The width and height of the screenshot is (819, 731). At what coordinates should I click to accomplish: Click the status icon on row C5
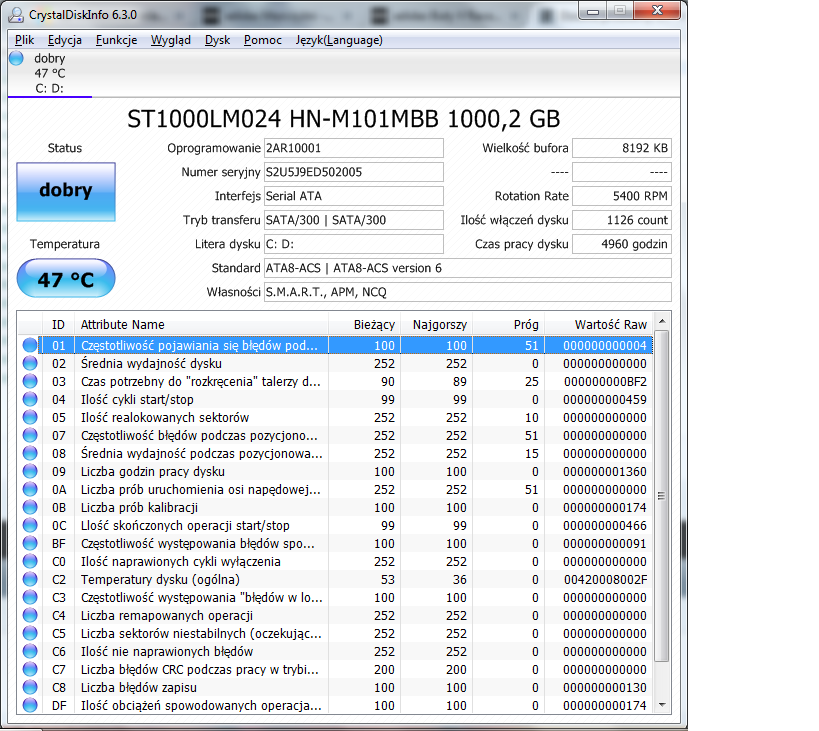point(30,633)
